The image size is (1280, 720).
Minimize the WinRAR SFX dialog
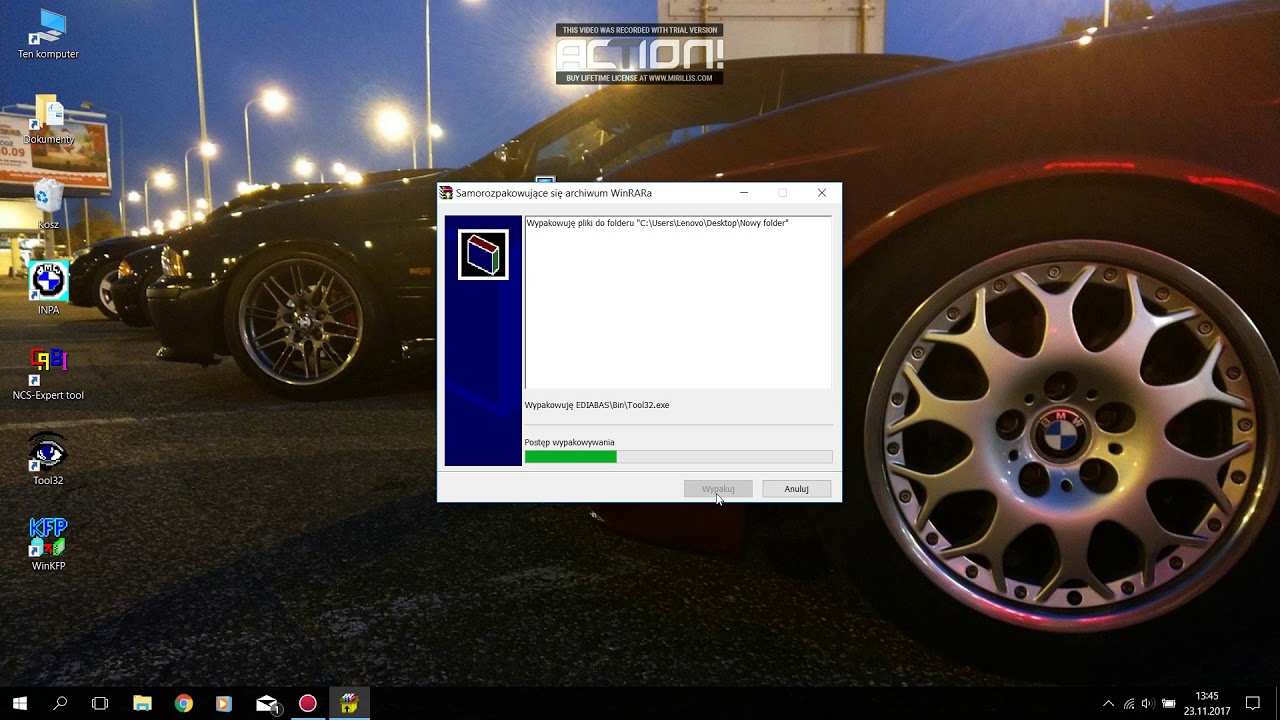click(x=744, y=193)
